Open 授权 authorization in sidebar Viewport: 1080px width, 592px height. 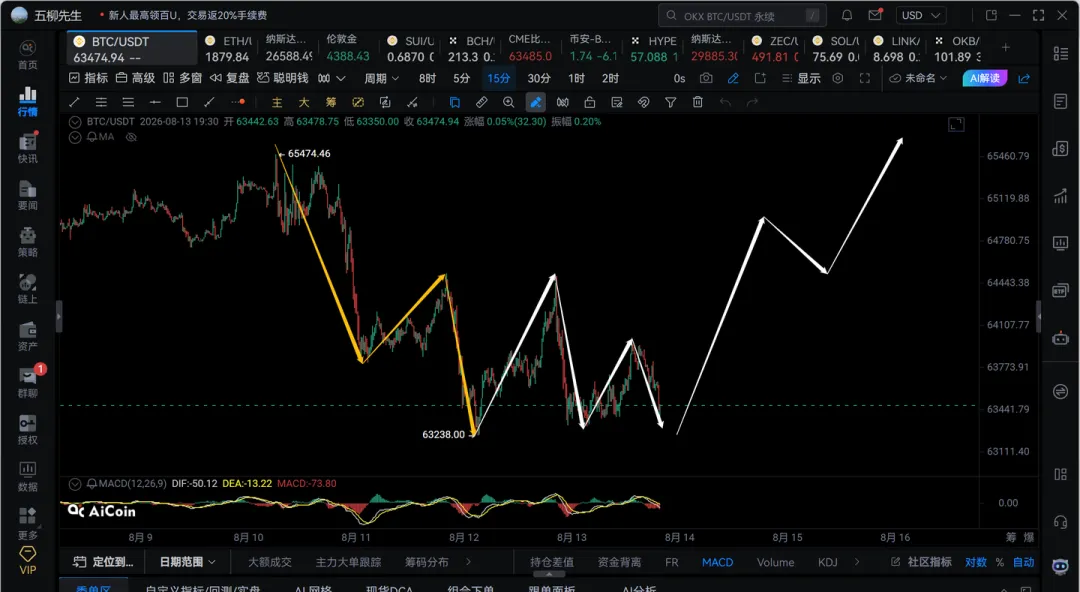[x=28, y=429]
